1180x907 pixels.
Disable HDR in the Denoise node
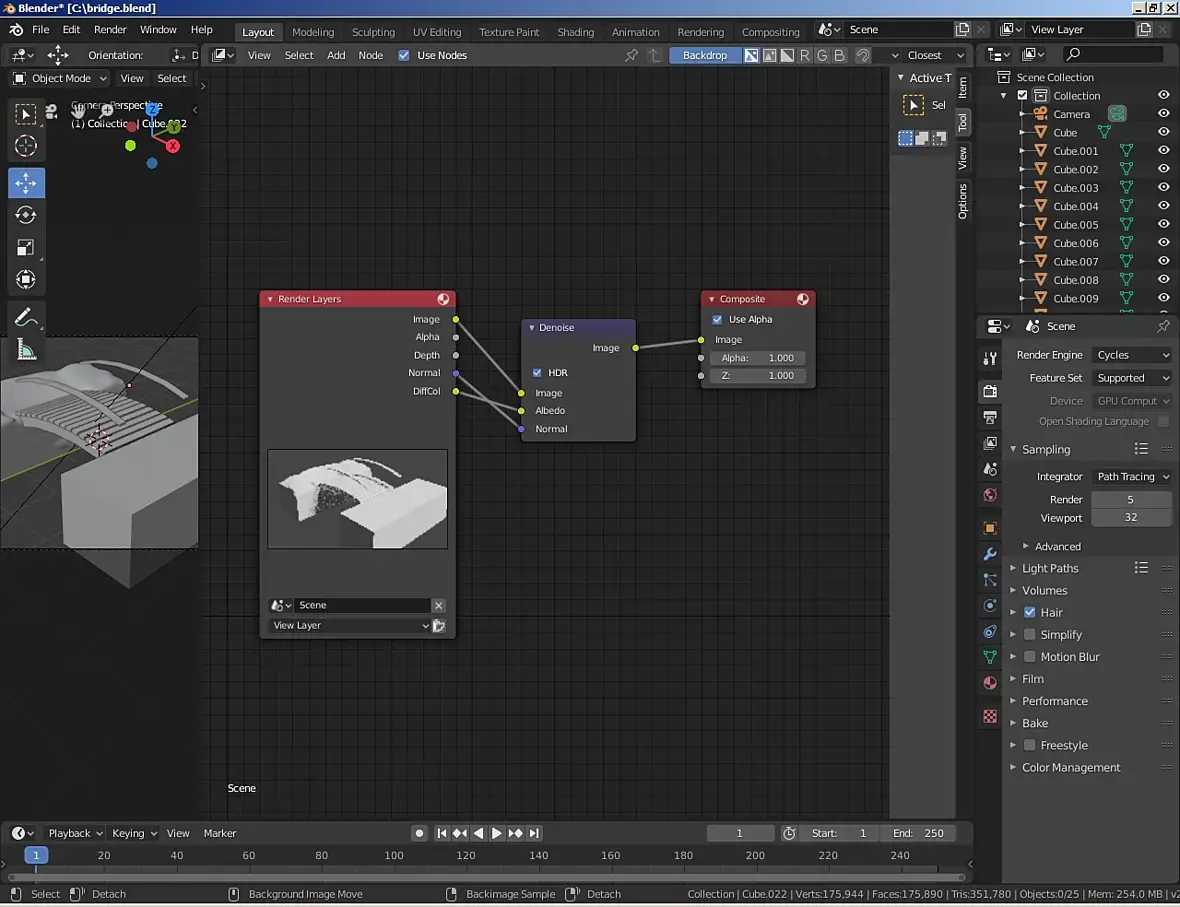(x=537, y=373)
